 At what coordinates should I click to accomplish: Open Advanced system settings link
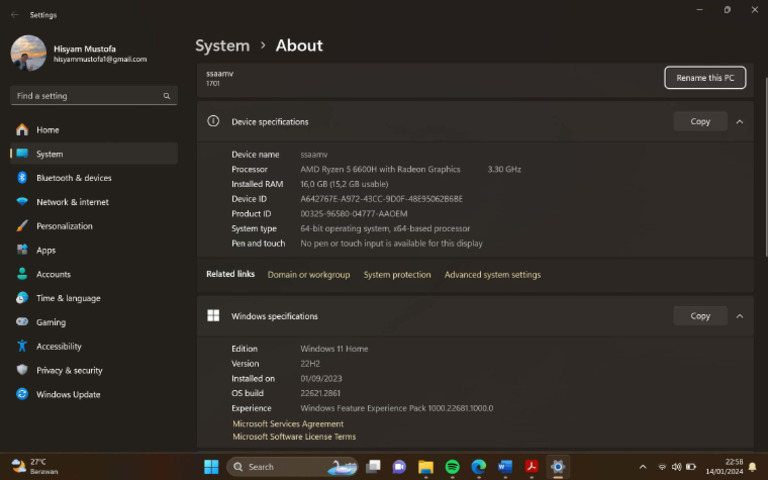click(492, 275)
